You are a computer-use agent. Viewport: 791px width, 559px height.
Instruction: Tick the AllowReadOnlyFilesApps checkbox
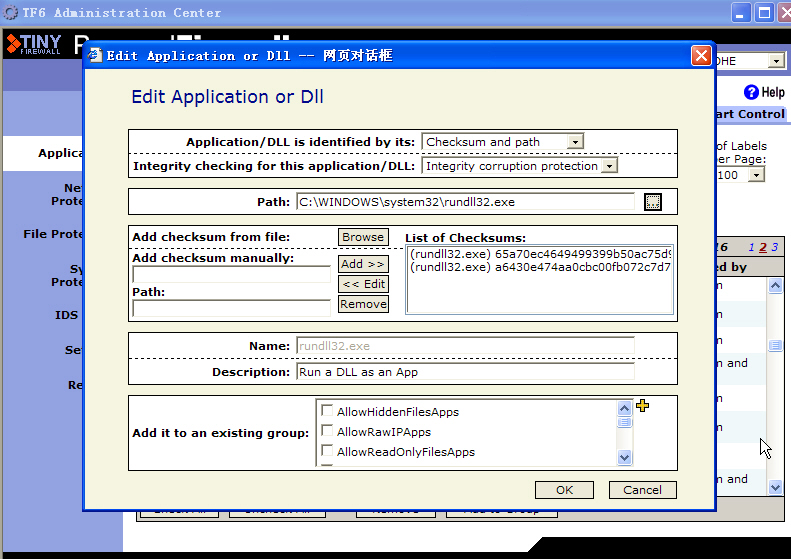tap(327, 451)
